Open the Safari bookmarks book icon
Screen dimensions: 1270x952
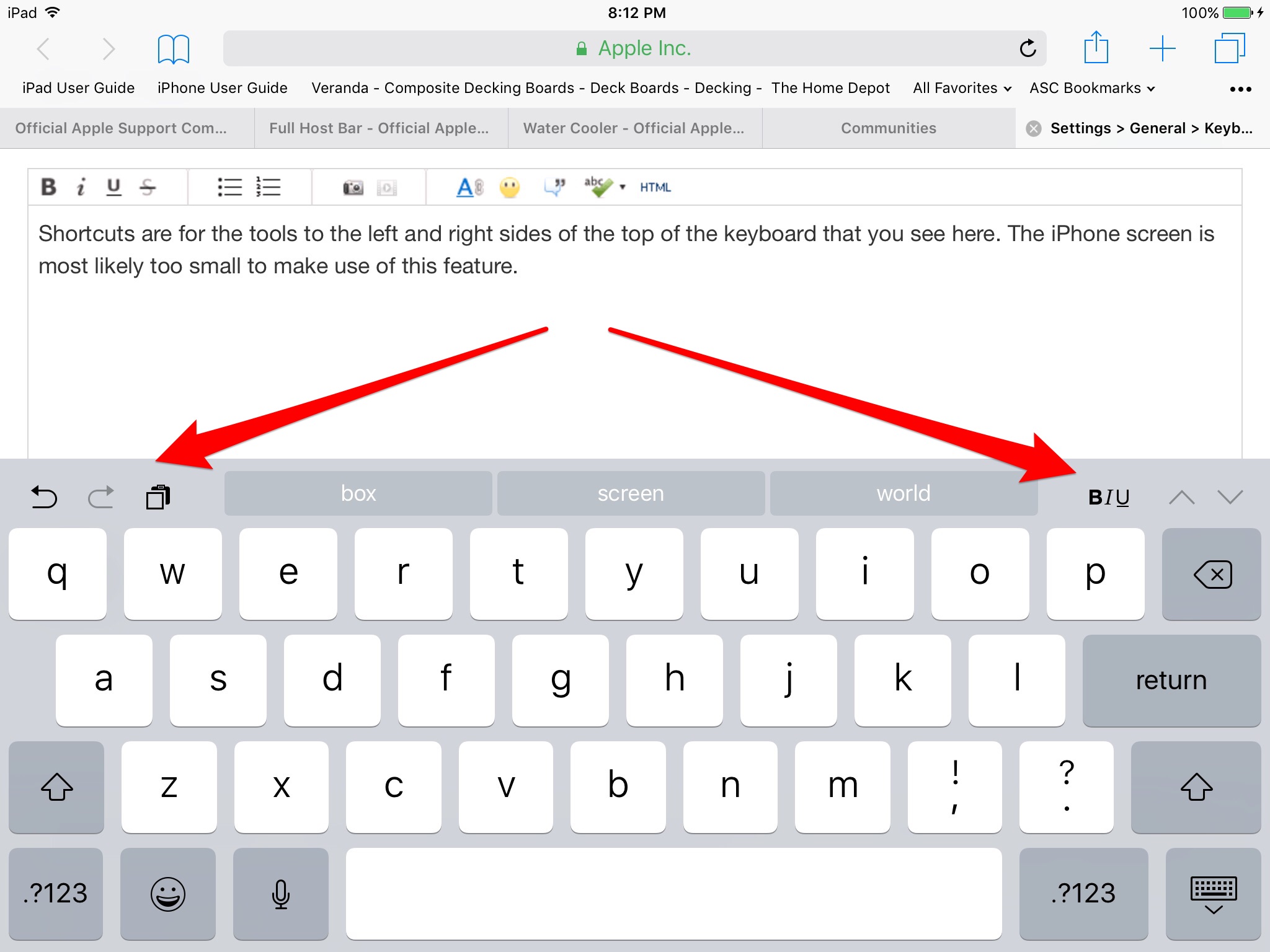click(x=173, y=49)
